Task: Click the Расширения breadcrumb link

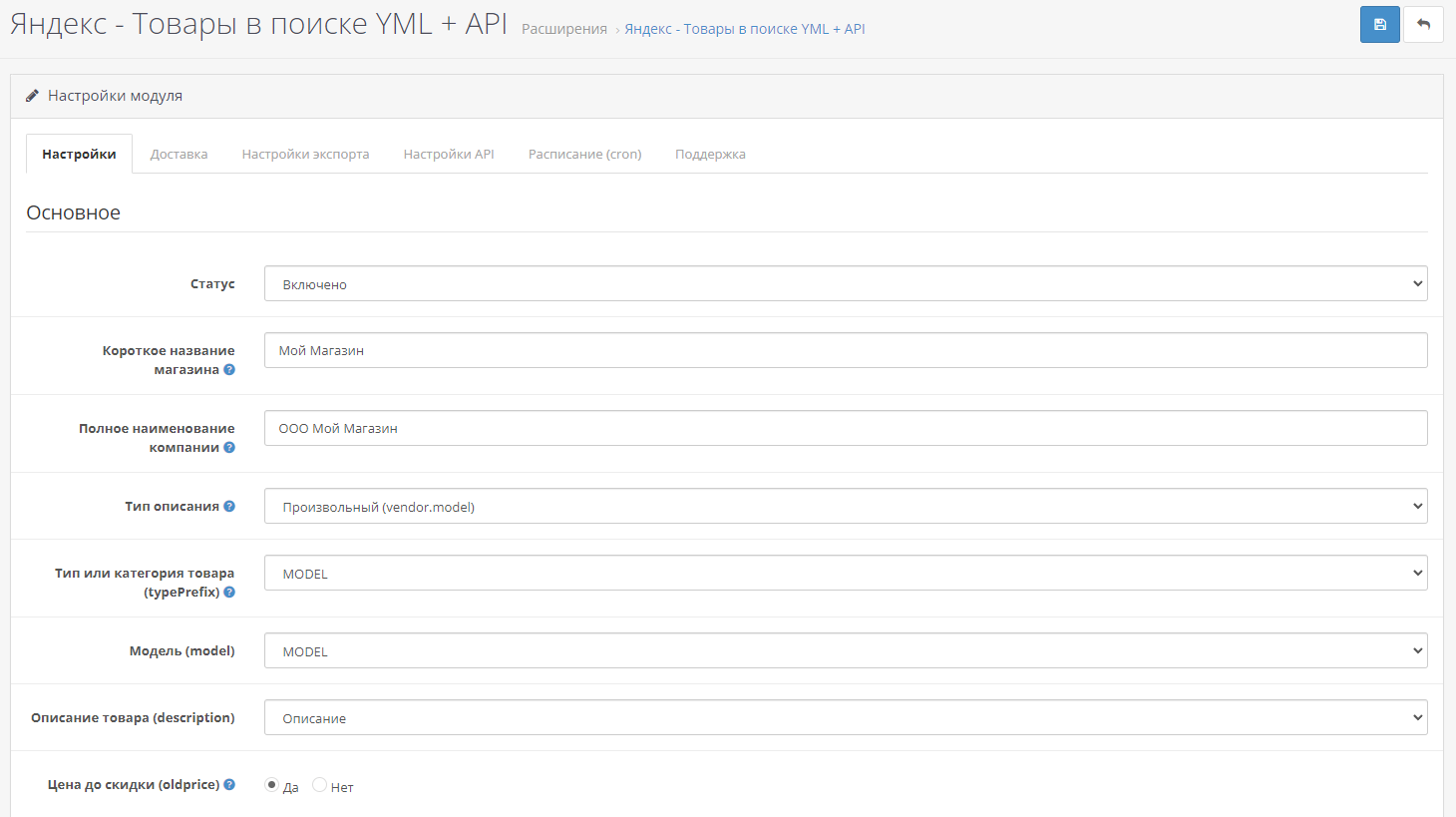Action: click(x=564, y=29)
